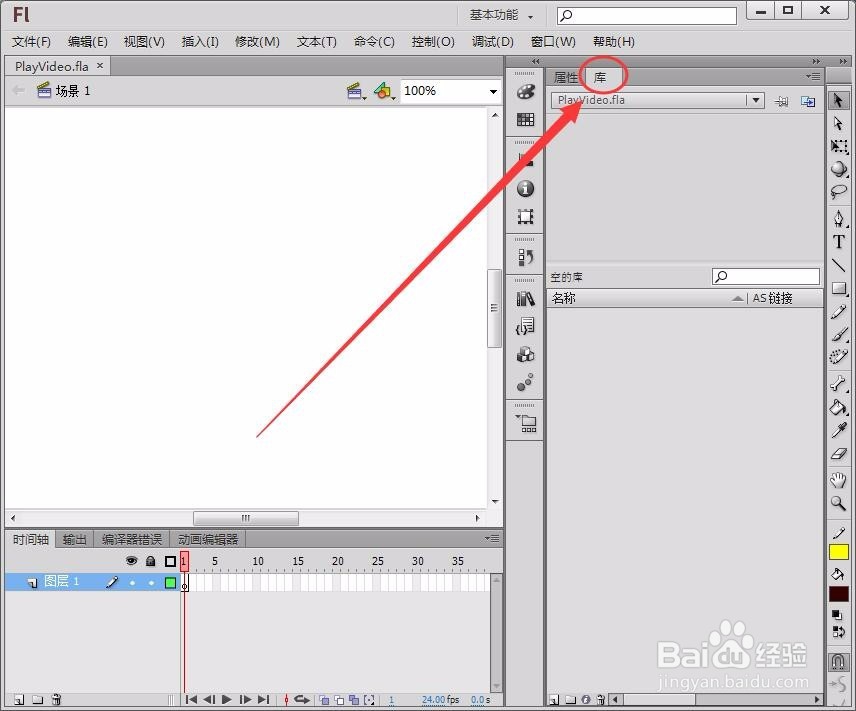Viewport: 856px width, 711px height.
Task: Delete layer with timeline trash icon
Action: point(56,700)
